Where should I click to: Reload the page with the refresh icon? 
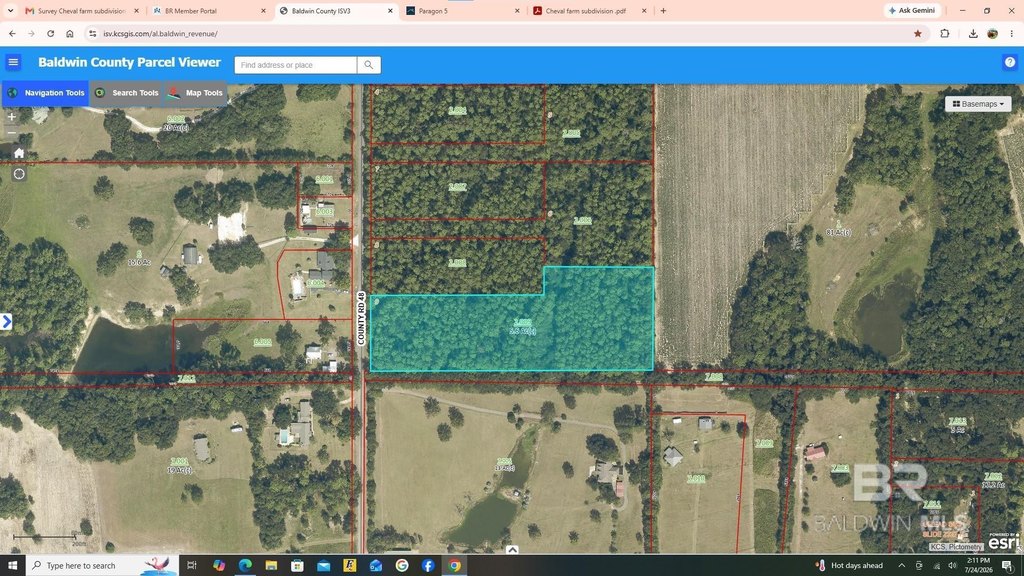click(50, 33)
